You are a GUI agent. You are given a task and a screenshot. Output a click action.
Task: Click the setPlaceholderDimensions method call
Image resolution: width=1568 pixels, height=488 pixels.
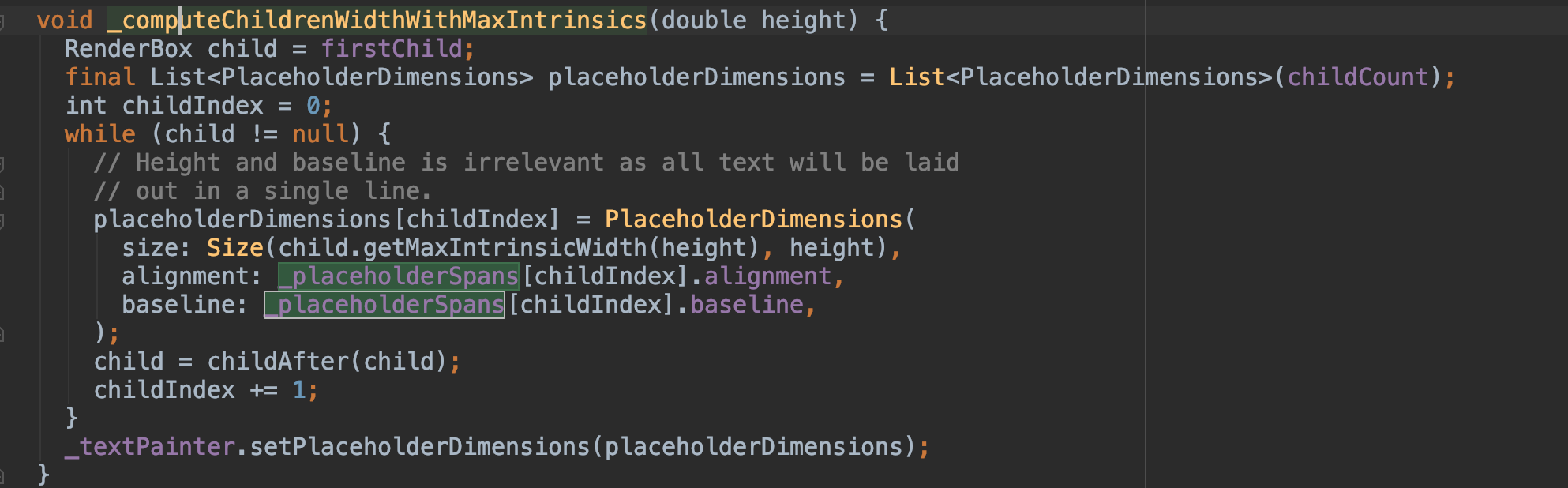coord(420,447)
